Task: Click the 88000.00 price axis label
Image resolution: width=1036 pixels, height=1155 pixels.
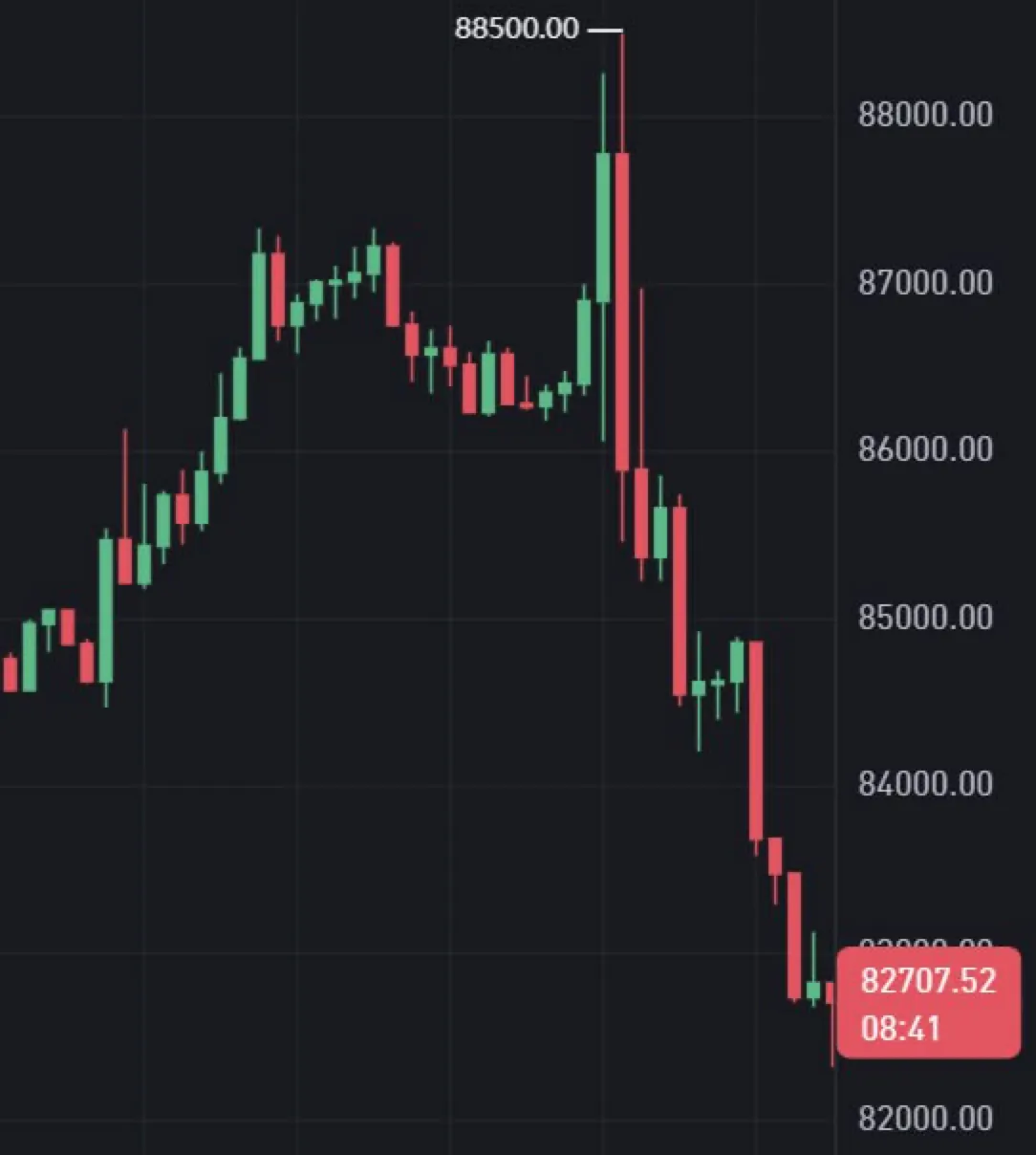Action: [925, 116]
